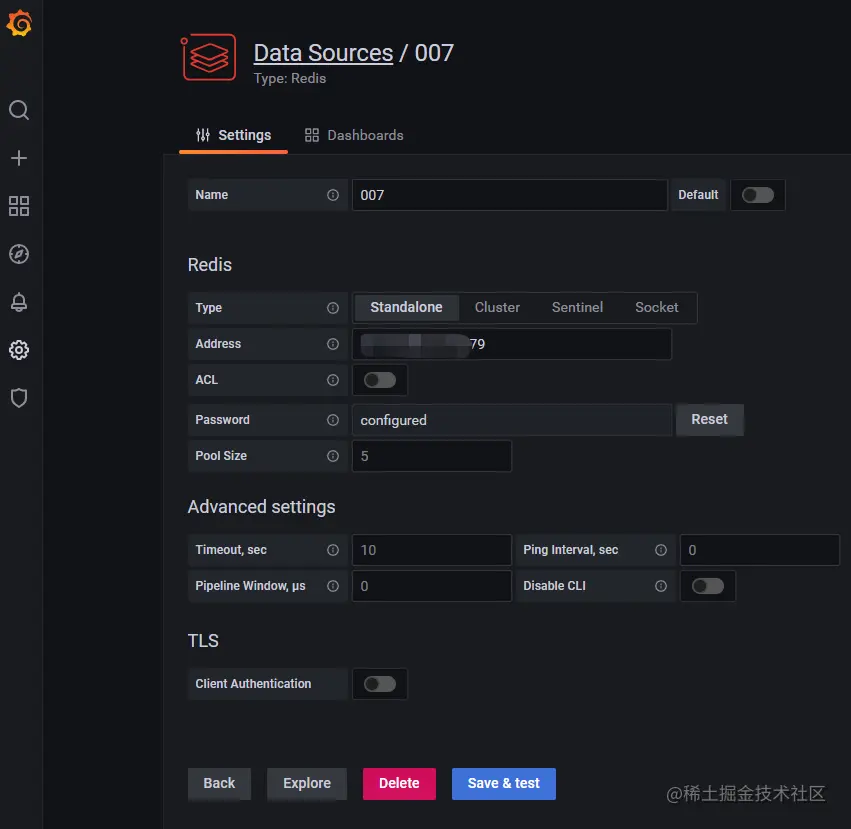Show info tooltip for Pipeline Window
Screen dimensions: 851x829
click(333, 586)
